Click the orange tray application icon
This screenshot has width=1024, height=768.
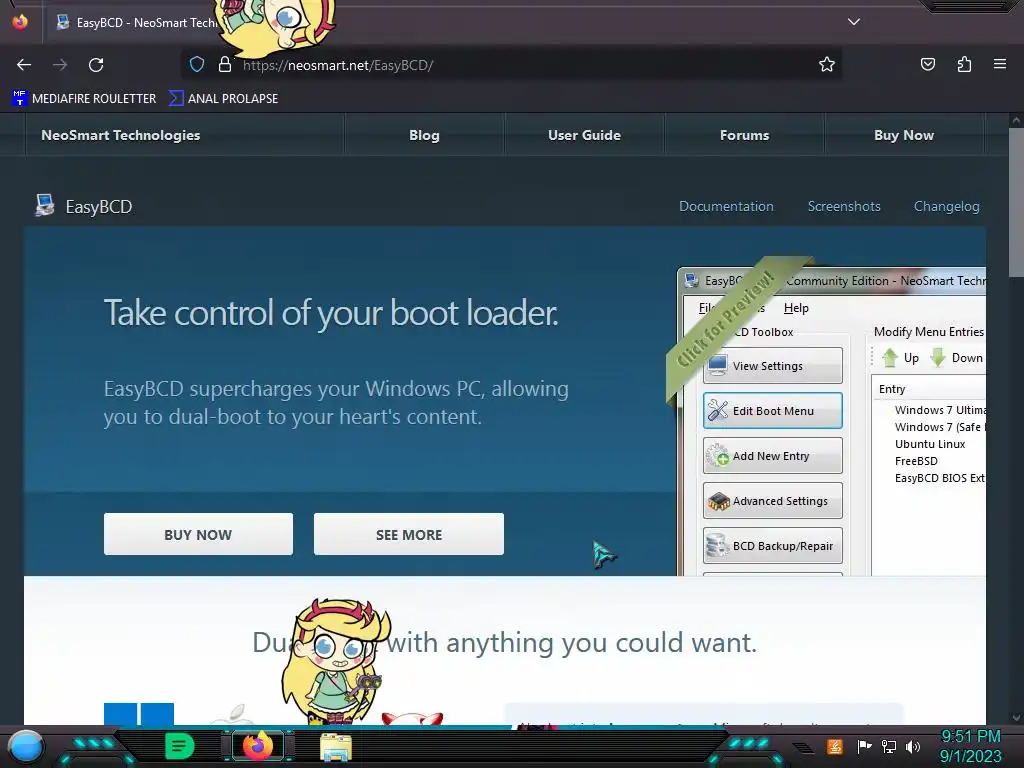[834, 746]
